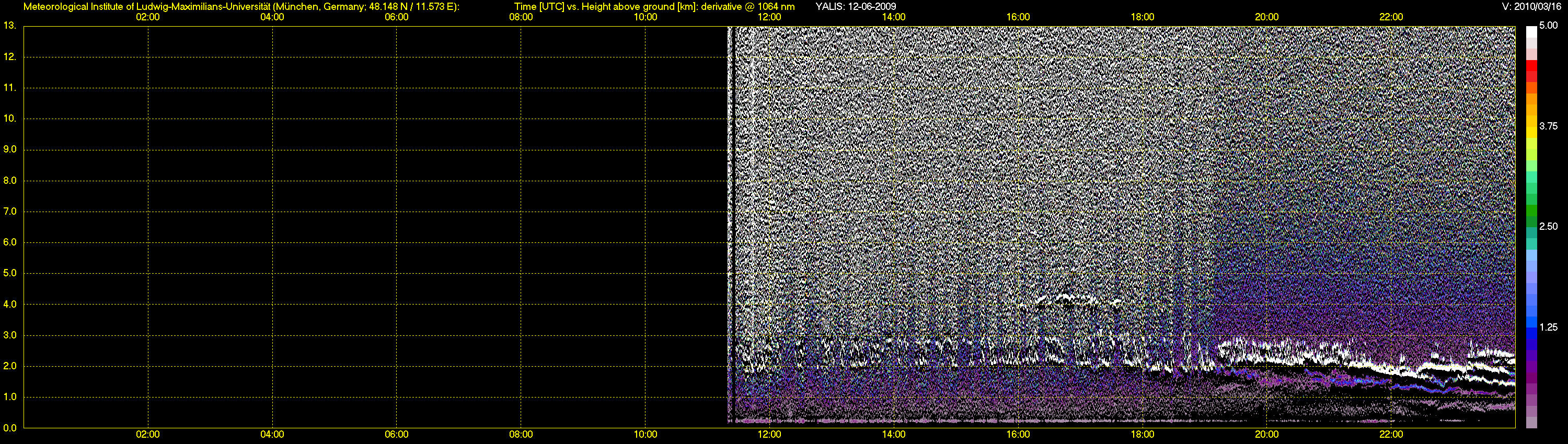Click the 12:00 label on the top time axis
The image size is (1568, 444).
click(769, 17)
